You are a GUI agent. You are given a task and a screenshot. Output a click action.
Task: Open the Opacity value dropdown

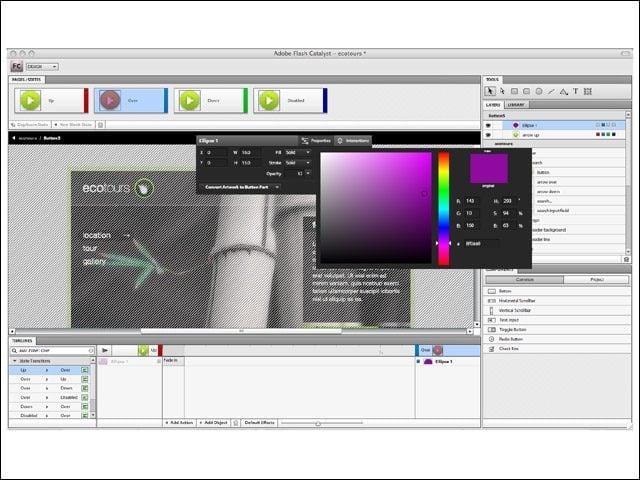[x=308, y=173]
